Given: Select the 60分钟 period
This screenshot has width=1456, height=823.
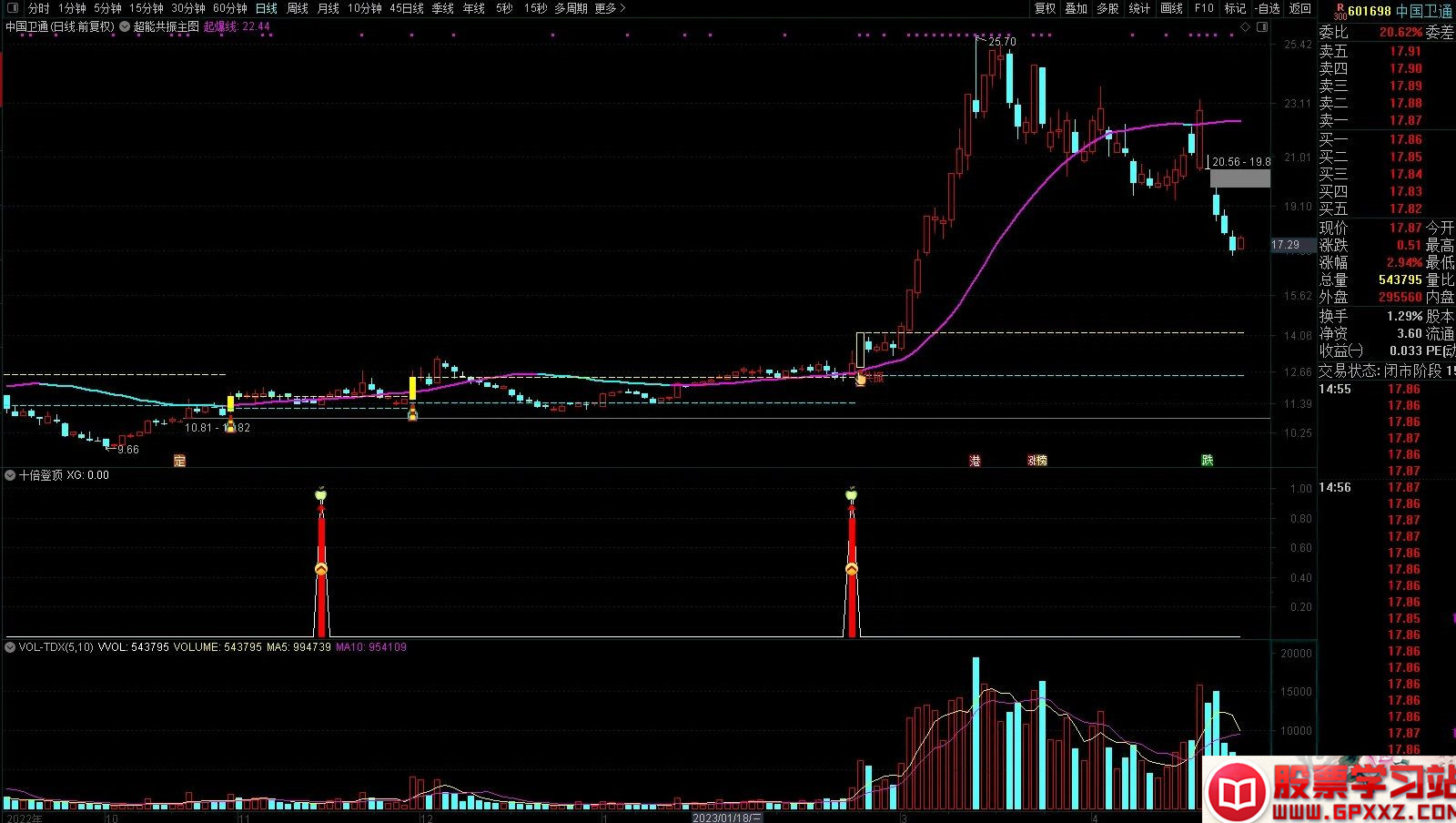Looking at the screenshot, I should point(230,8).
